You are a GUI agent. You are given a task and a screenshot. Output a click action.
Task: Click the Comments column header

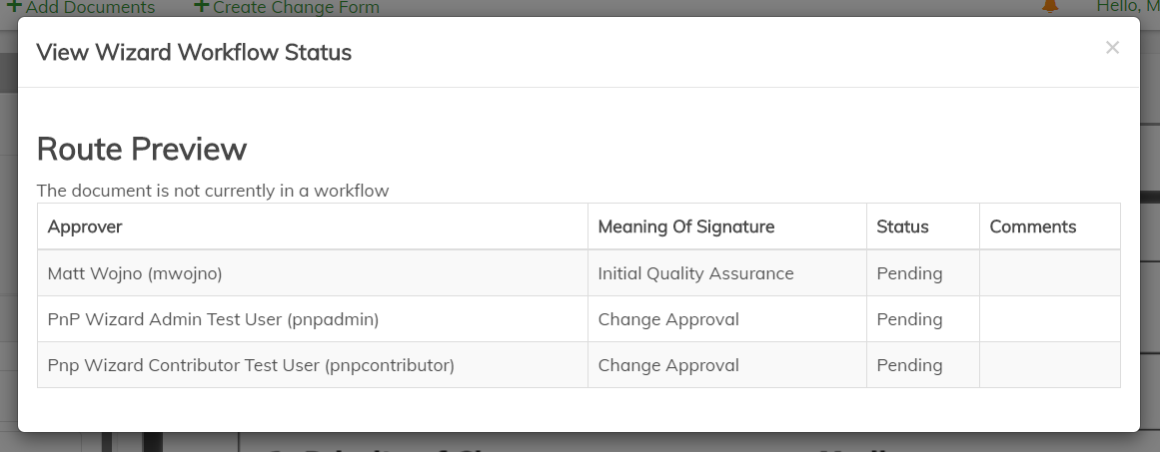point(1033,227)
